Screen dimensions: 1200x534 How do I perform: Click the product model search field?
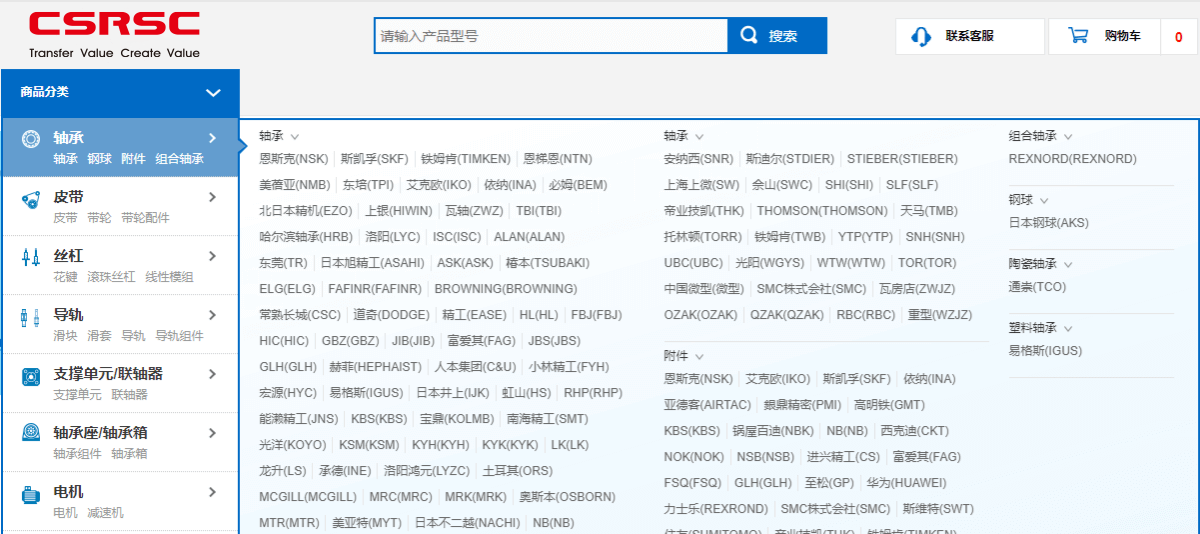point(551,36)
